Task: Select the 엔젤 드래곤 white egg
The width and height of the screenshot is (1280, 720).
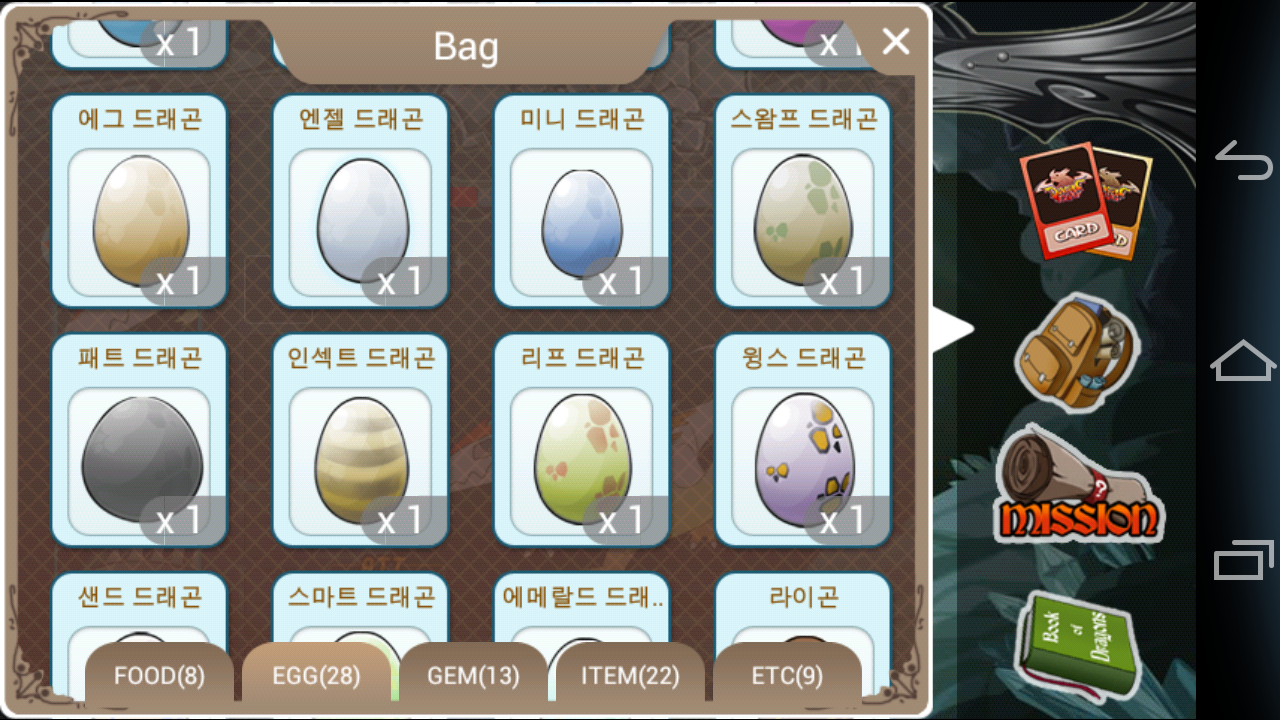Action: pos(360,201)
